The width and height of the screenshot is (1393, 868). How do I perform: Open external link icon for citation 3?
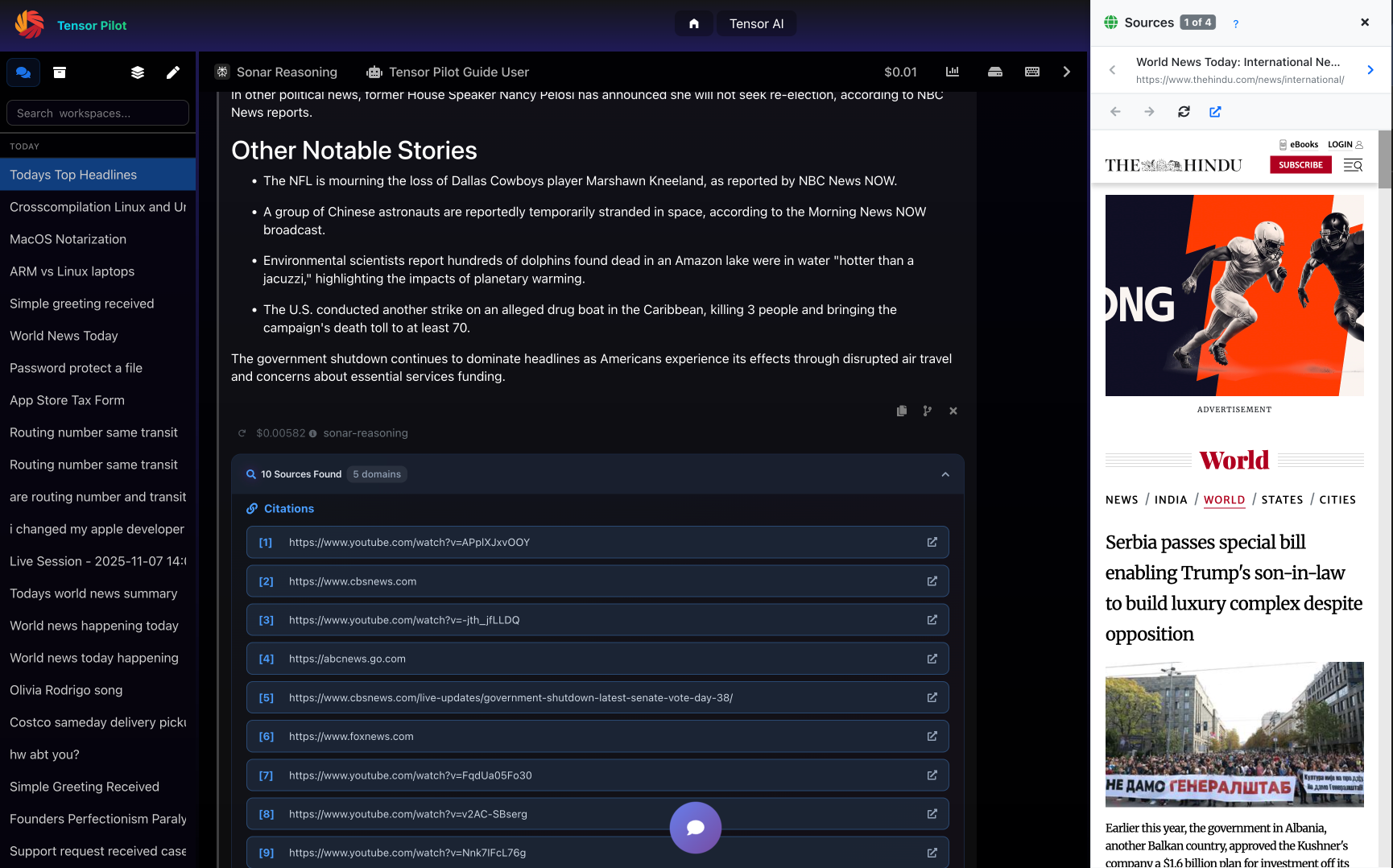coord(932,620)
